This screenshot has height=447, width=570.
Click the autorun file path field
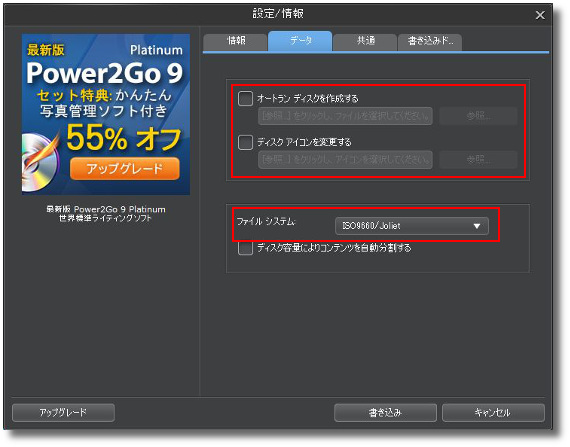coord(345,116)
